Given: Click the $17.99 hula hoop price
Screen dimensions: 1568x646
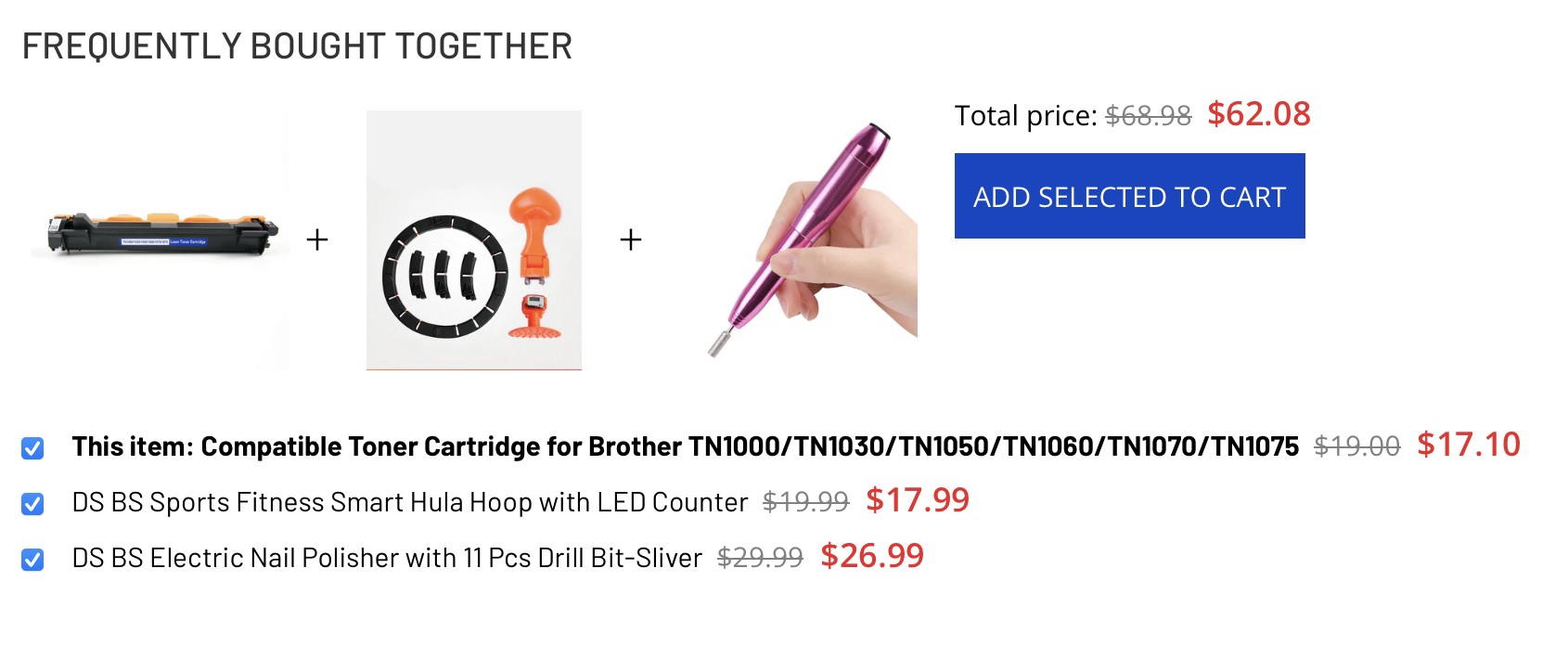Looking at the screenshot, I should [x=918, y=500].
